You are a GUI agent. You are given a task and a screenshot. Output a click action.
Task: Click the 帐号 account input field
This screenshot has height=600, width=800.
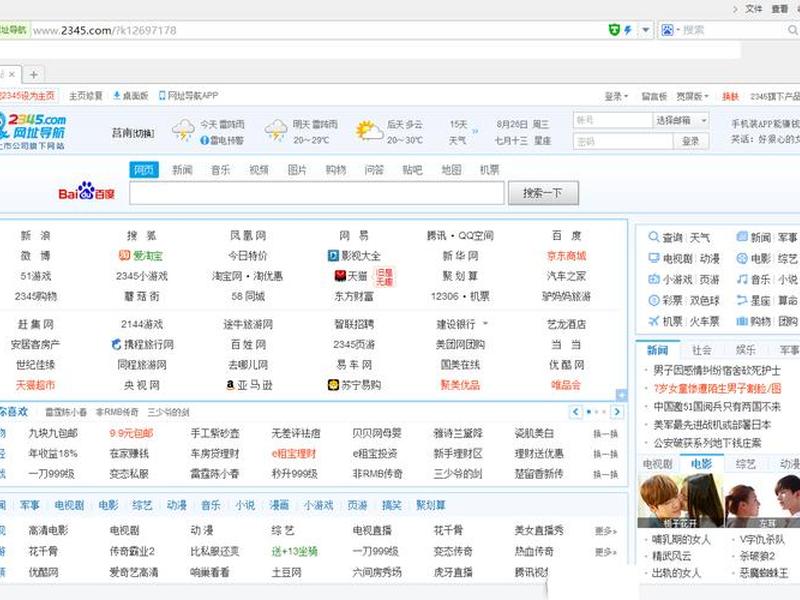613,120
